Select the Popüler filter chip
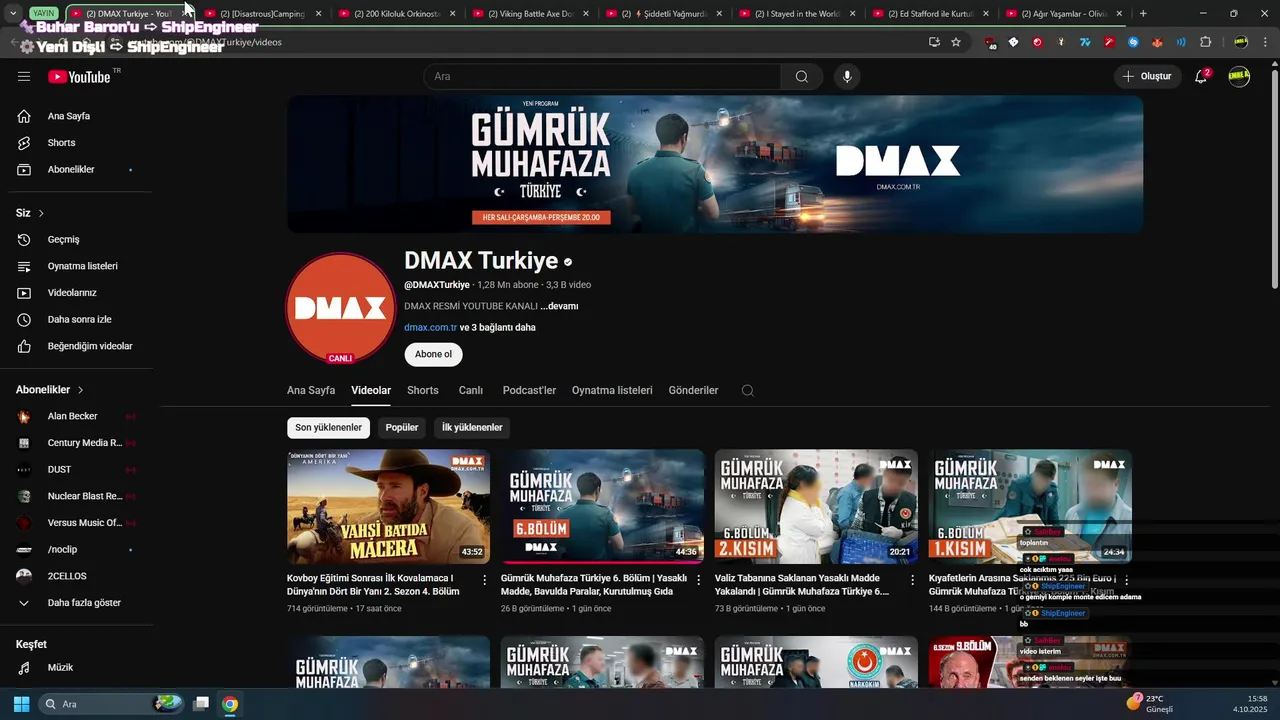Screen dimensions: 1280x720 pos(402,428)
